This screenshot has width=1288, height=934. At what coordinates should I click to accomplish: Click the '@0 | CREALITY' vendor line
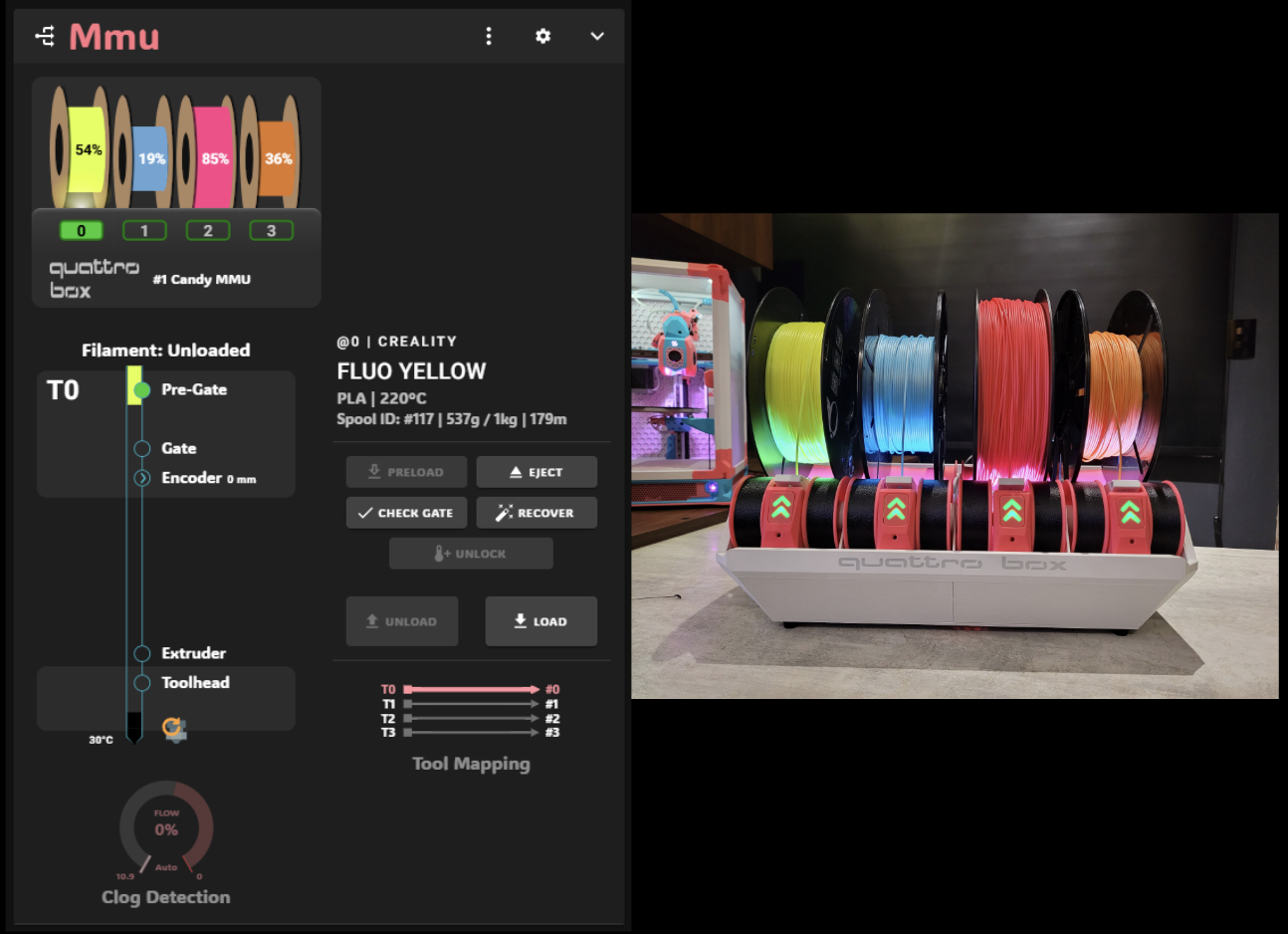point(397,342)
